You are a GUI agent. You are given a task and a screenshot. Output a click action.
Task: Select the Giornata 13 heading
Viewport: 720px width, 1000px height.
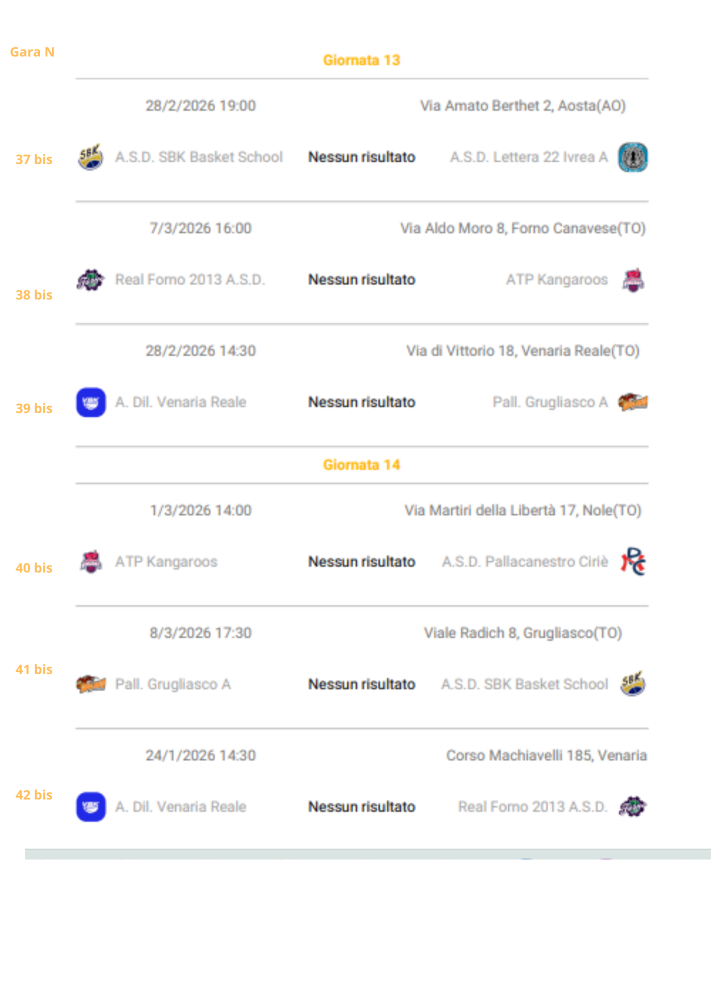tap(361, 60)
